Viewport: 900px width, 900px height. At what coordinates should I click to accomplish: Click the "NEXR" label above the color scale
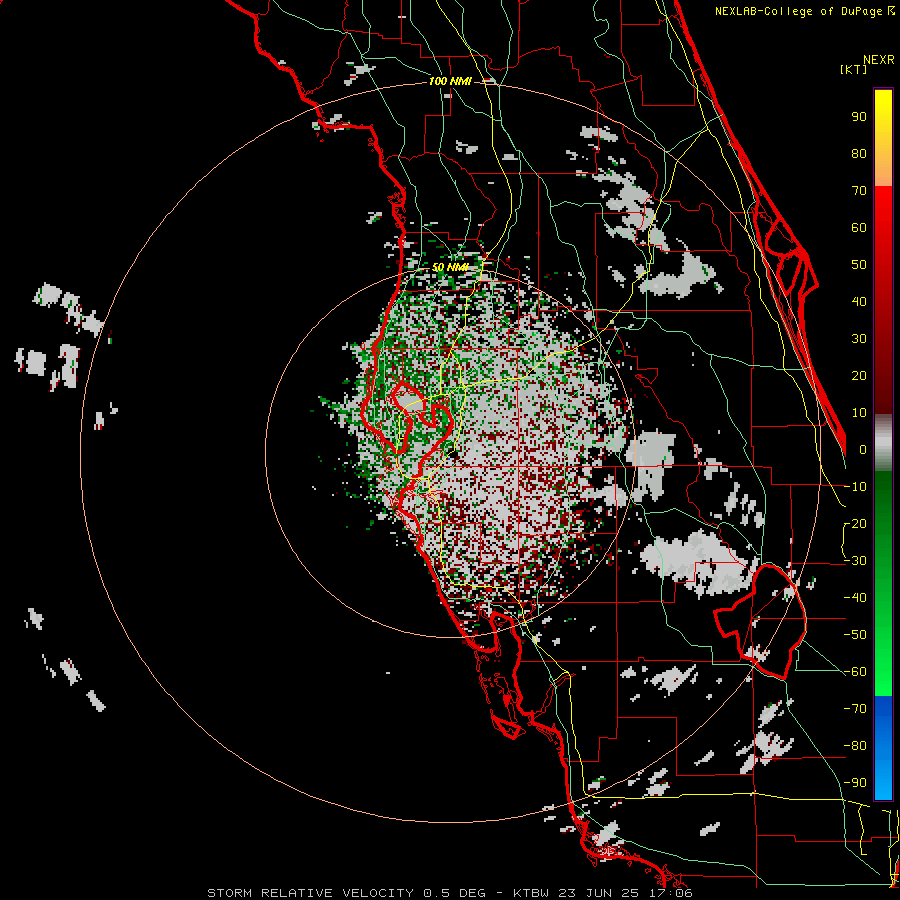click(879, 60)
